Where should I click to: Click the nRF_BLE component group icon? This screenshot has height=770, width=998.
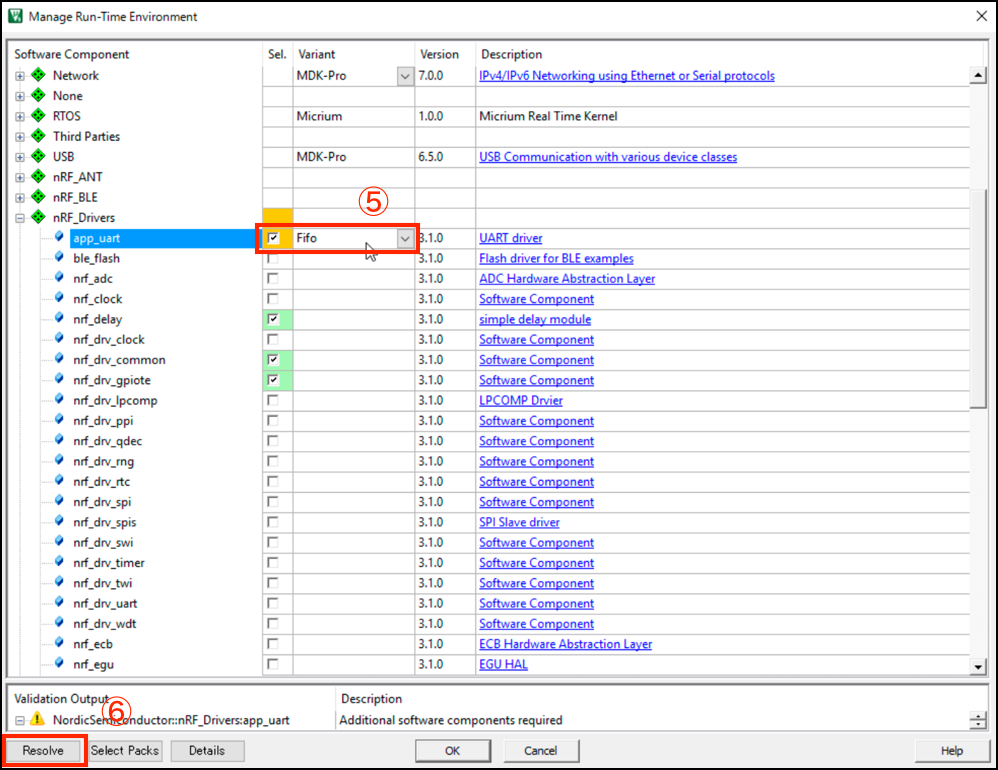click(39, 197)
